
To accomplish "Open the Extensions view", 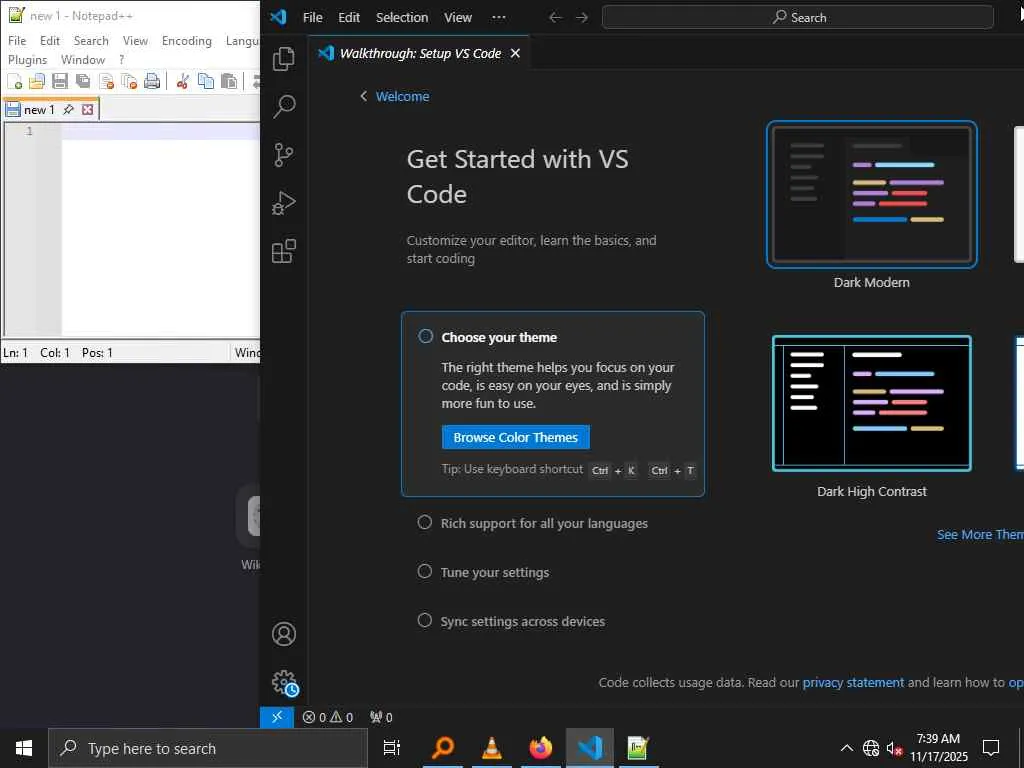I will pos(283,251).
